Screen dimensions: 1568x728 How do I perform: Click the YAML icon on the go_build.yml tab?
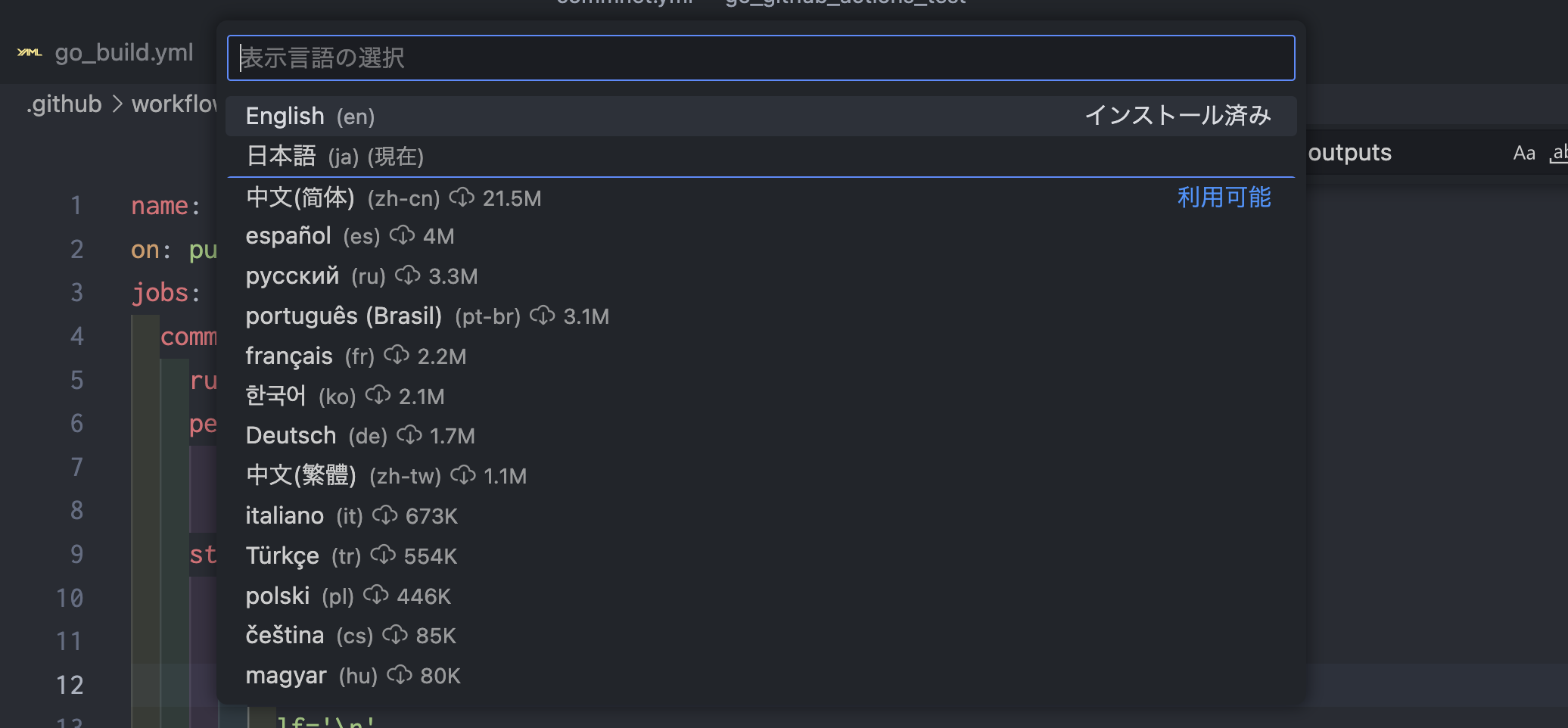(x=30, y=52)
